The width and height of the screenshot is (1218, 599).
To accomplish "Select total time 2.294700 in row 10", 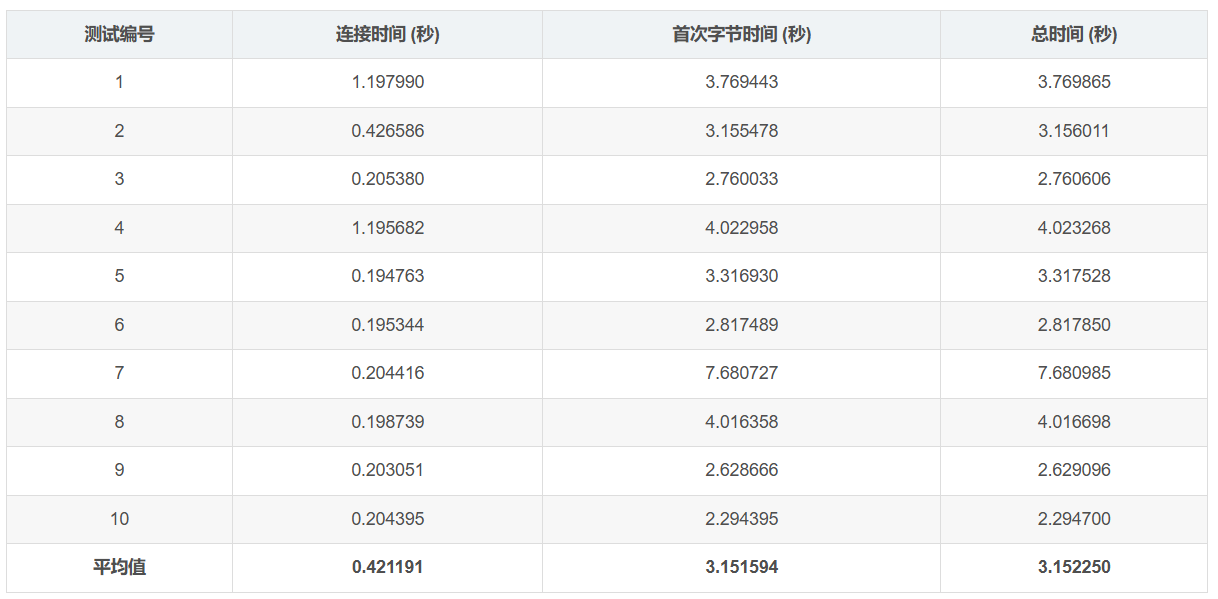I will point(1073,519).
